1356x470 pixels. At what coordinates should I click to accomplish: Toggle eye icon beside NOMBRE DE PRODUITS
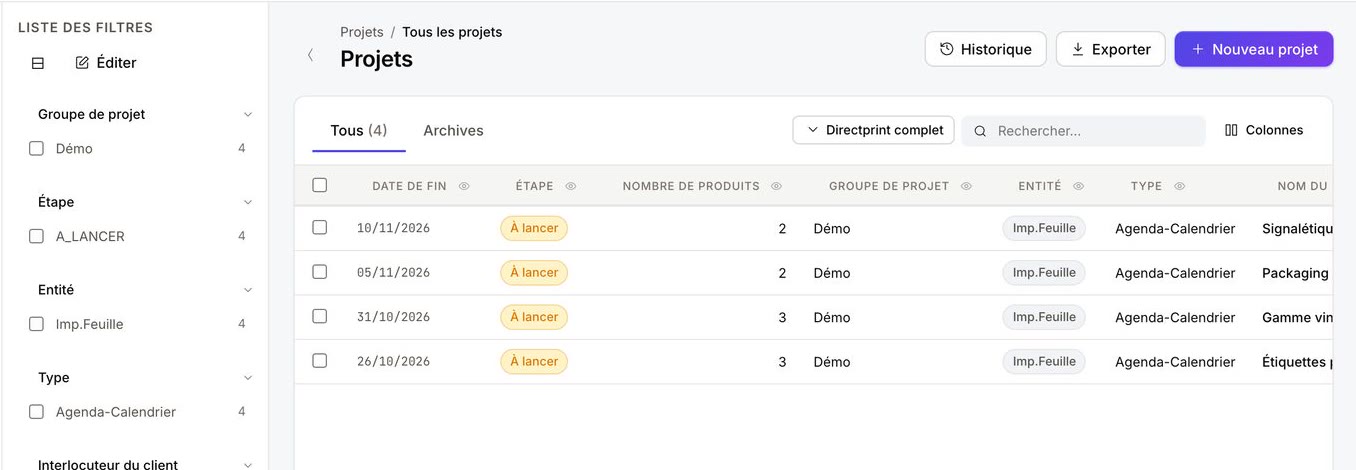point(777,186)
